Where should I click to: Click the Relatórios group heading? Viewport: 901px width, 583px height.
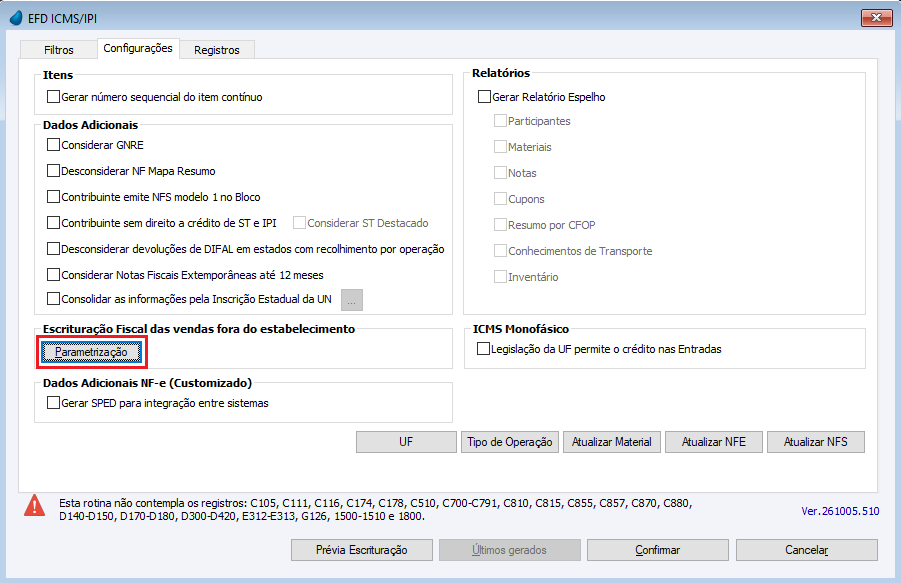501,73
